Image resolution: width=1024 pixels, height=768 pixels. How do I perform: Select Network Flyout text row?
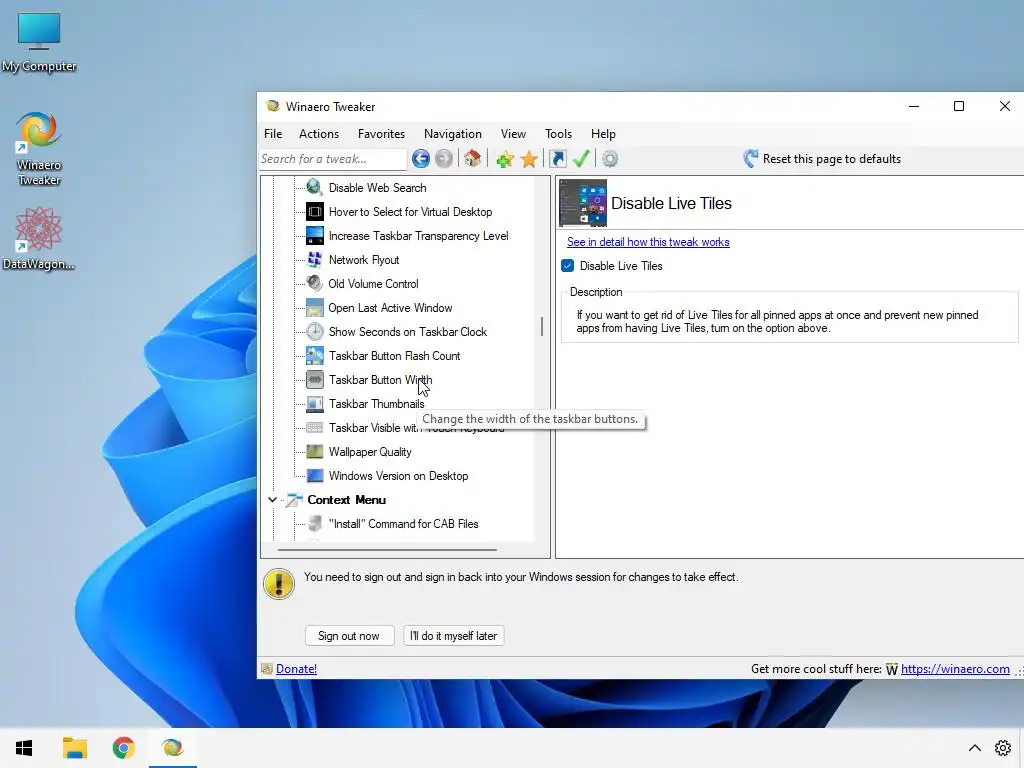tap(364, 260)
